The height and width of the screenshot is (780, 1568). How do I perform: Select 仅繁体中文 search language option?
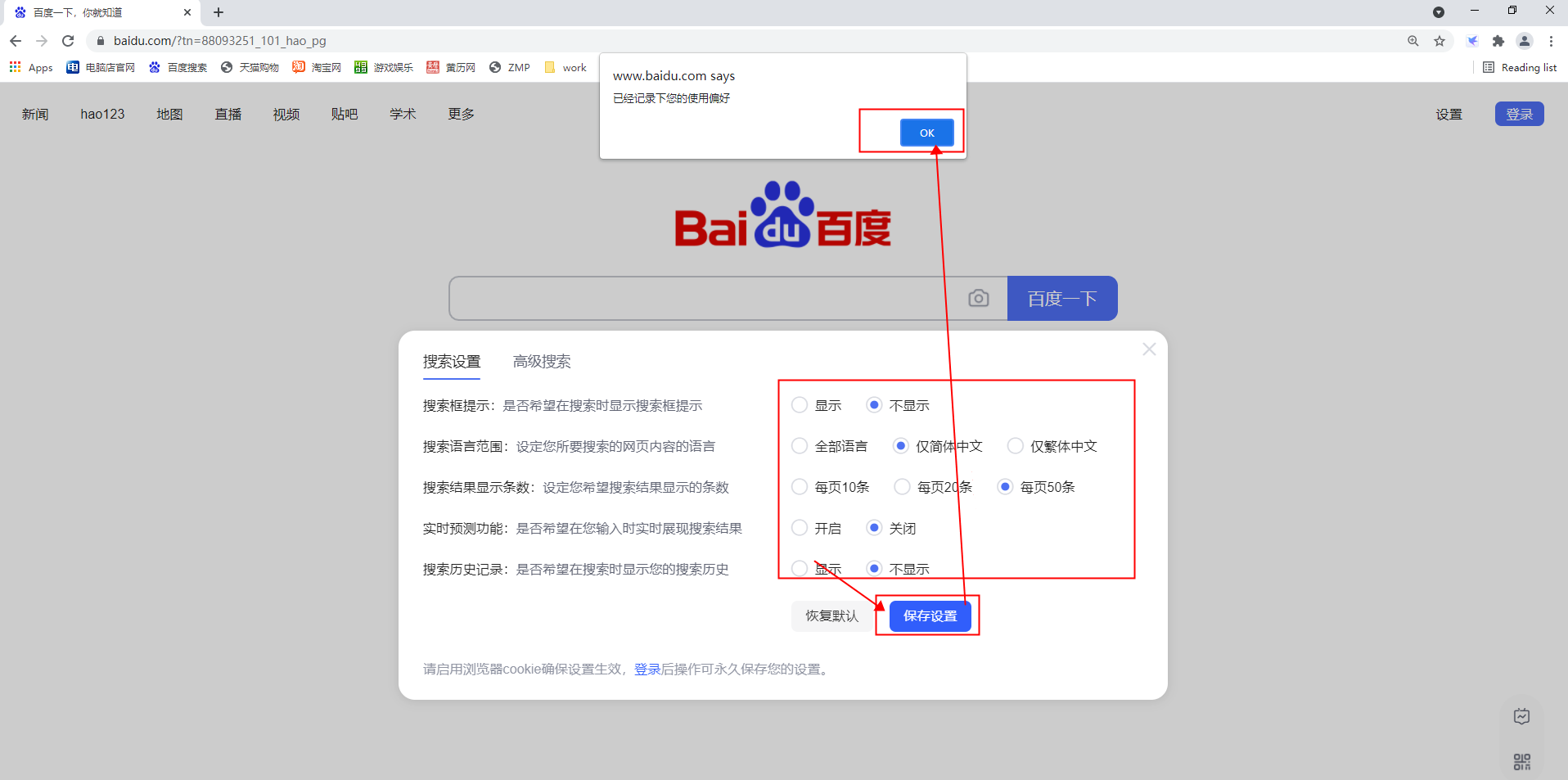[1015, 446]
